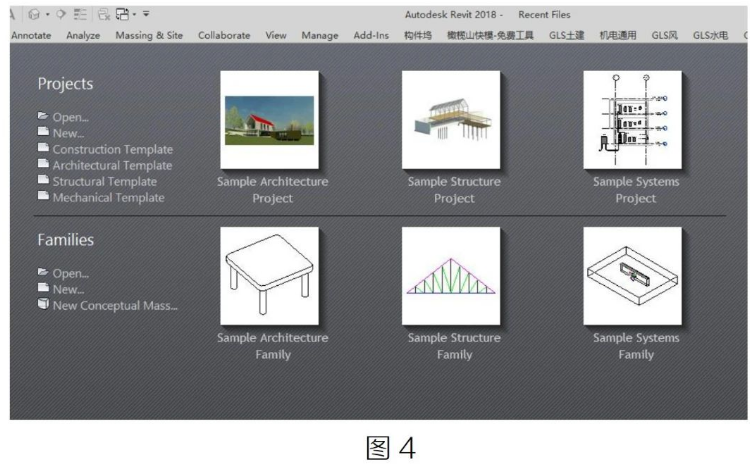
Task: Open the Manage ribbon tab
Action: pyautogui.click(x=320, y=35)
